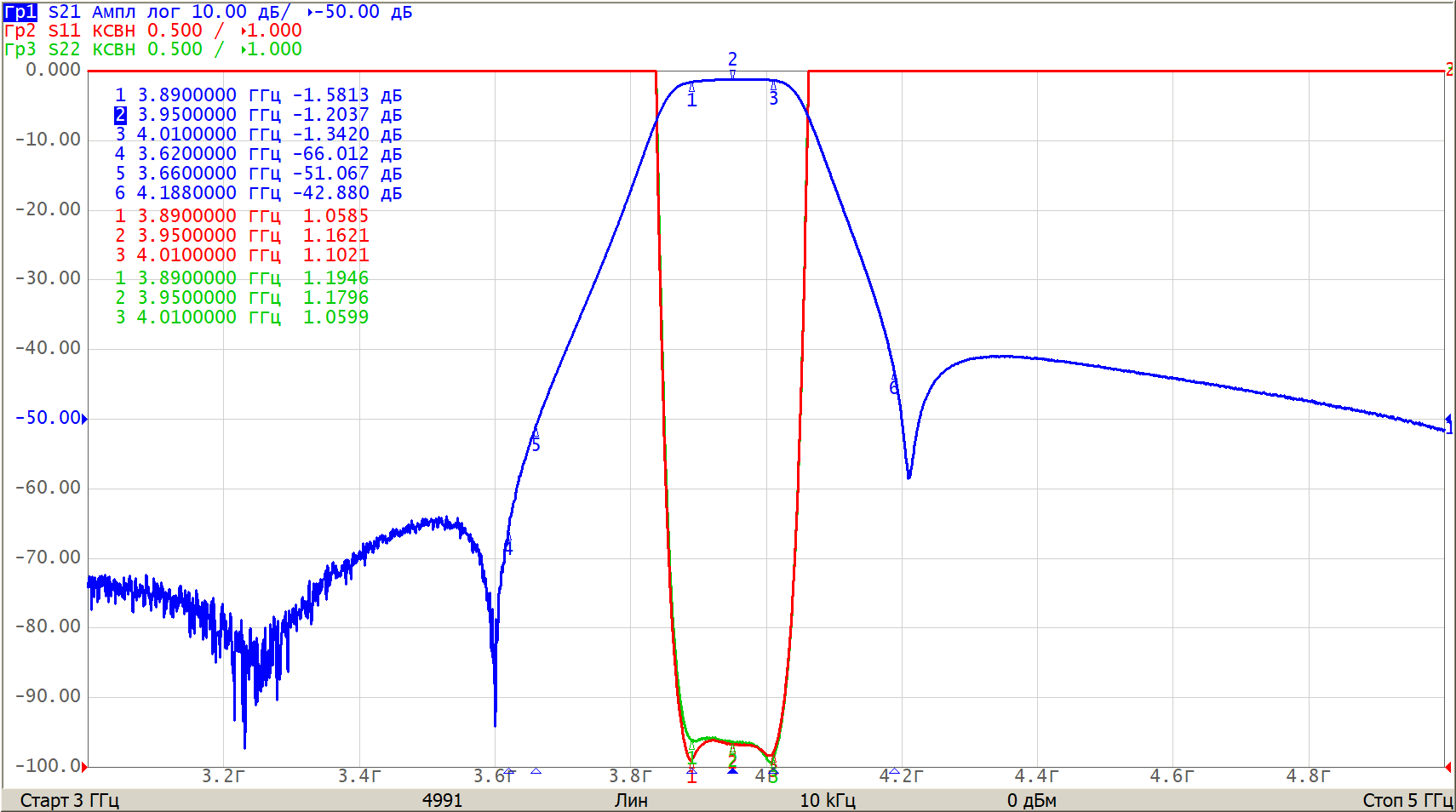Viewport: 1456px width, 812px height.
Task: Open the Лин sweep type field
Action: (x=631, y=800)
